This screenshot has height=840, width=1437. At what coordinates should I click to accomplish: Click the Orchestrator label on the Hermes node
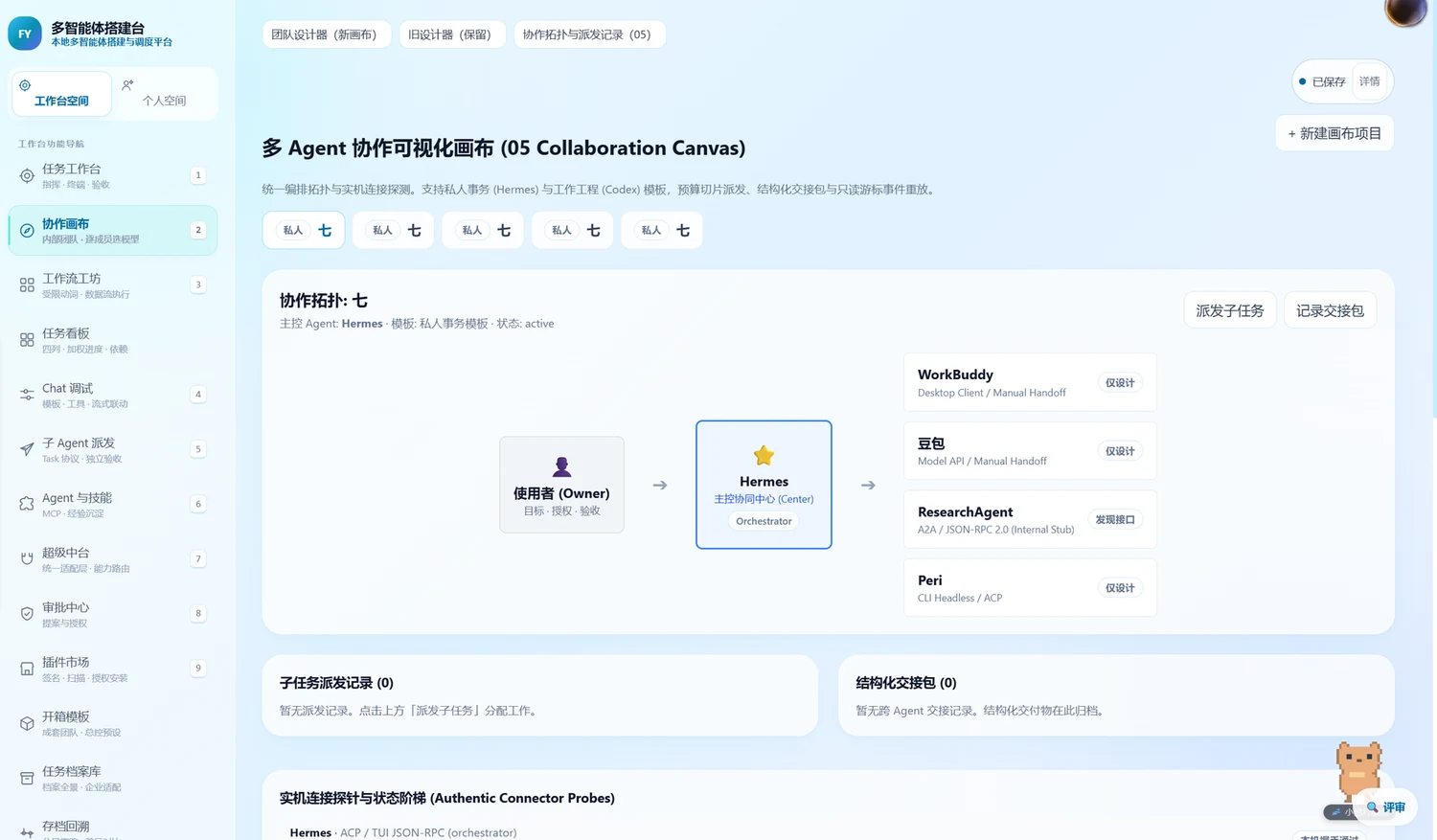tap(764, 521)
